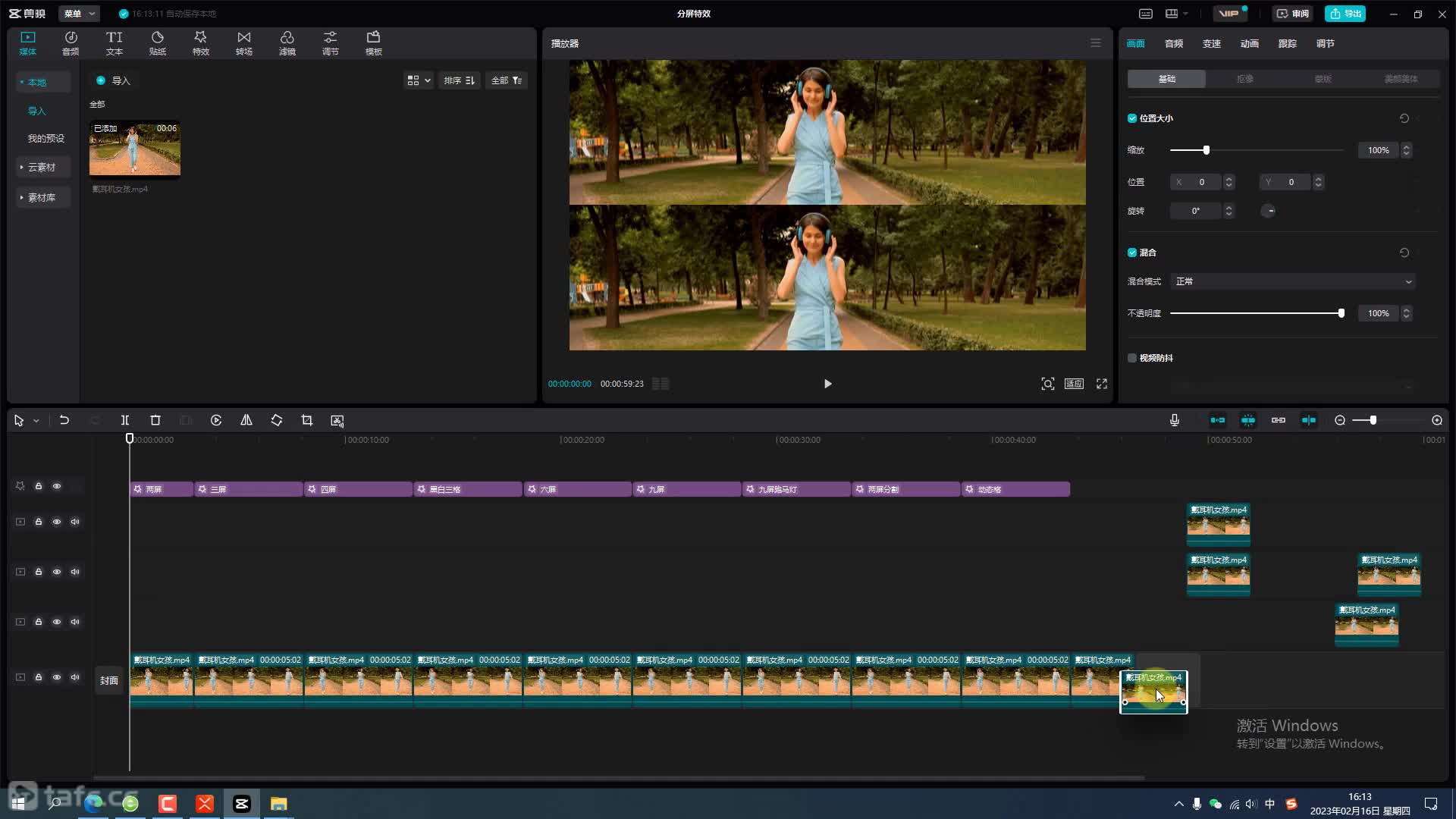Open the Templates (模板) panel
The width and height of the screenshot is (1456, 819).
pyautogui.click(x=373, y=43)
